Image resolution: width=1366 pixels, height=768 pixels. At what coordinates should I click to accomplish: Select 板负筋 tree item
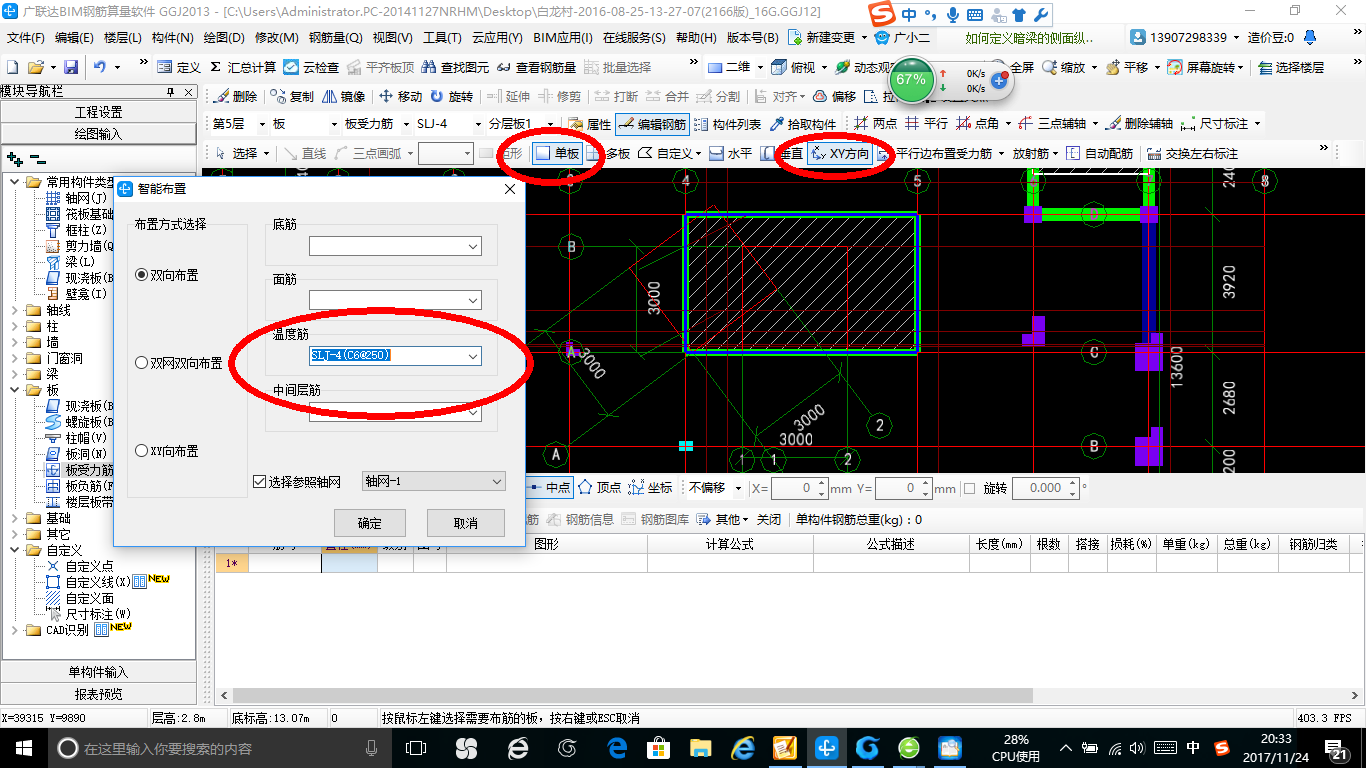(x=79, y=485)
